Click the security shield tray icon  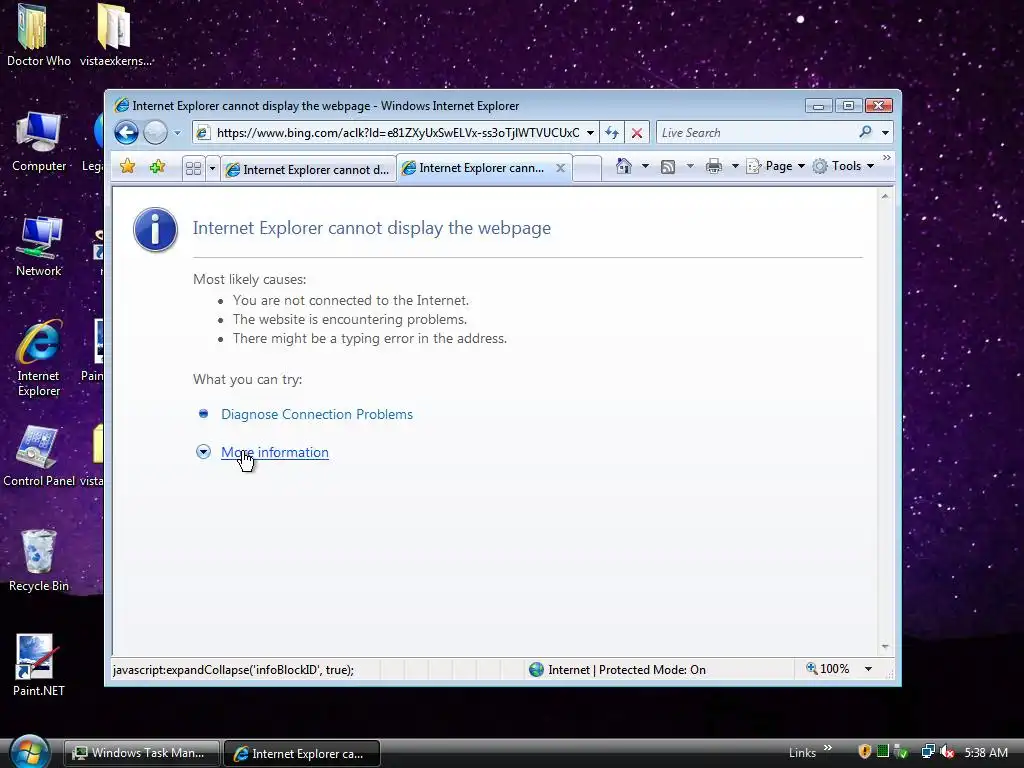pyautogui.click(x=865, y=752)
